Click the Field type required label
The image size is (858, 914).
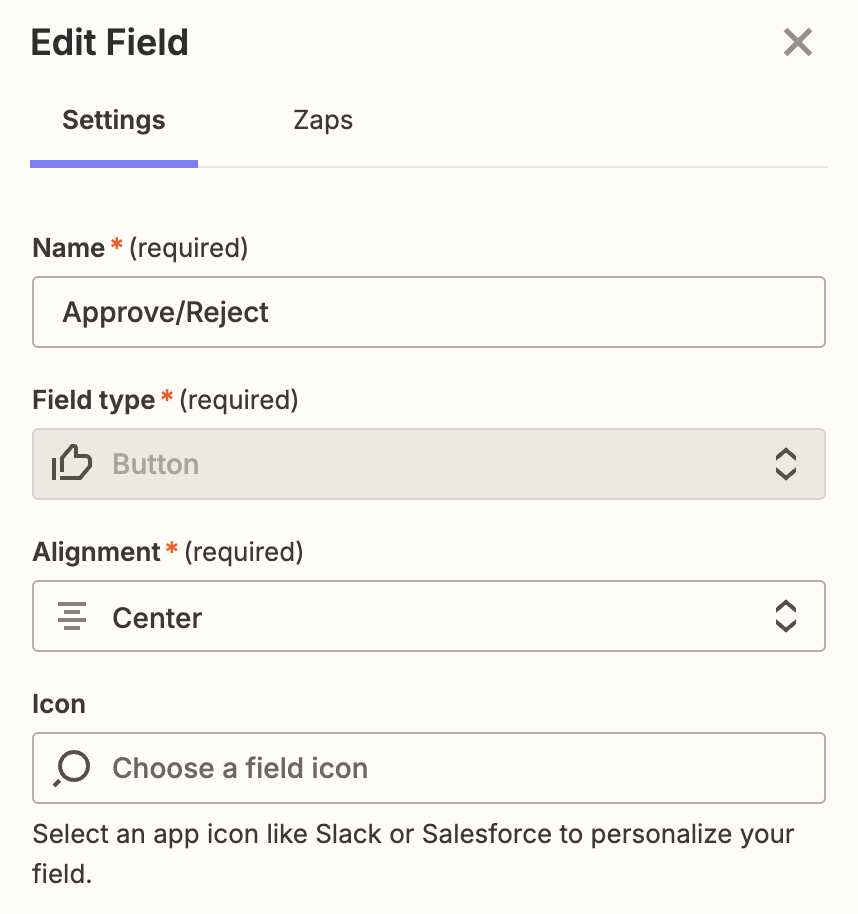tap(165, 400)
